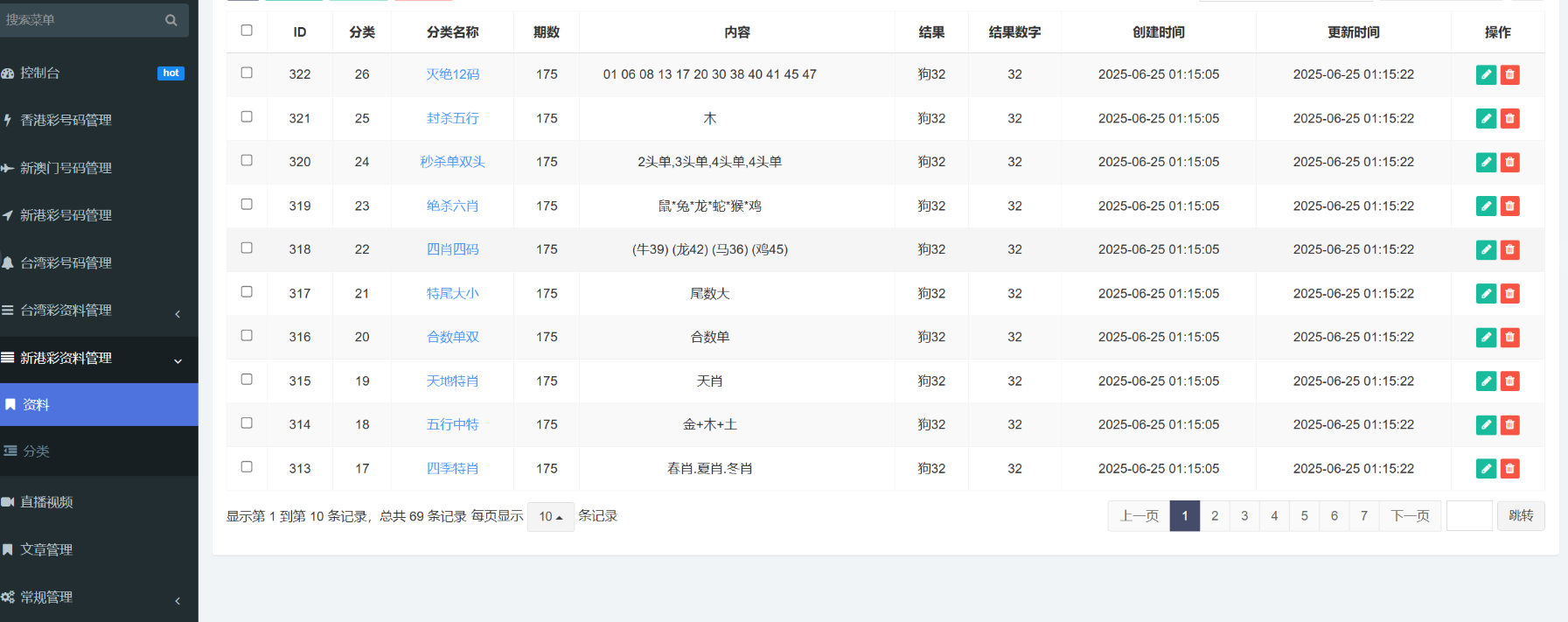The height and width of the screenshot is (622, 1568).
Task: Open the 五行中特 category link
Action: [x=452, y=424]
